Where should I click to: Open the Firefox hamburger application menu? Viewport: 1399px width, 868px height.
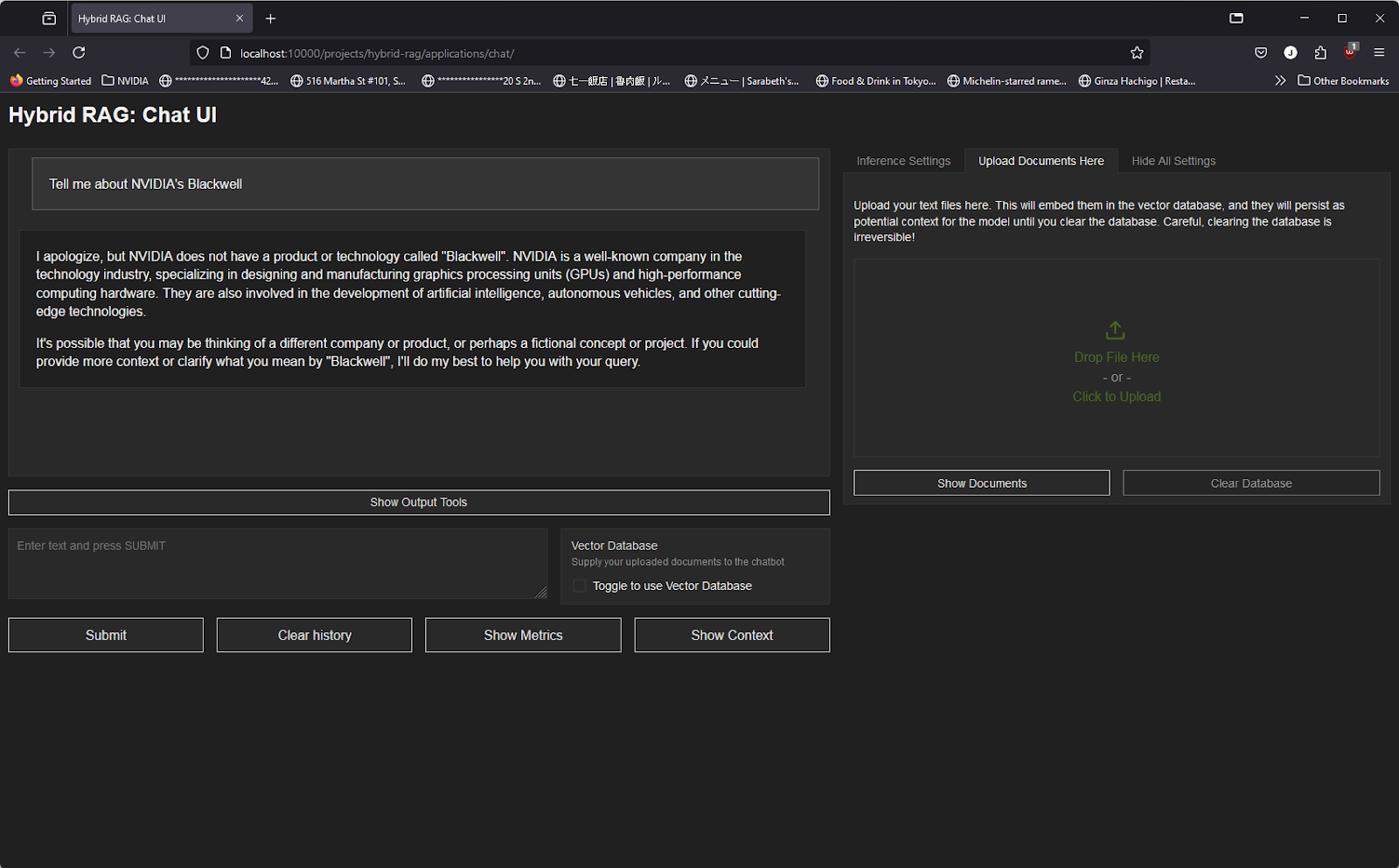(x=1379, y=52)
